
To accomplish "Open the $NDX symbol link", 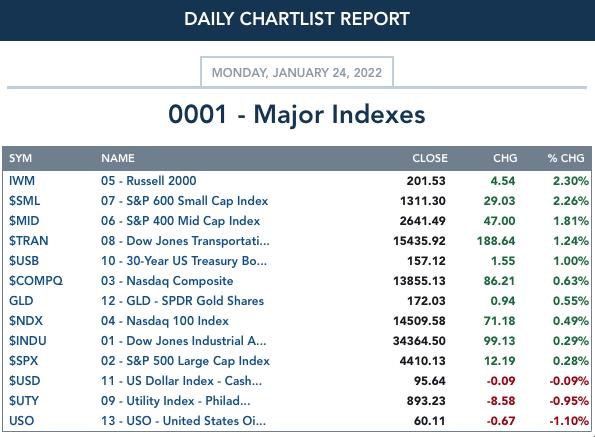I will (26, 321).
